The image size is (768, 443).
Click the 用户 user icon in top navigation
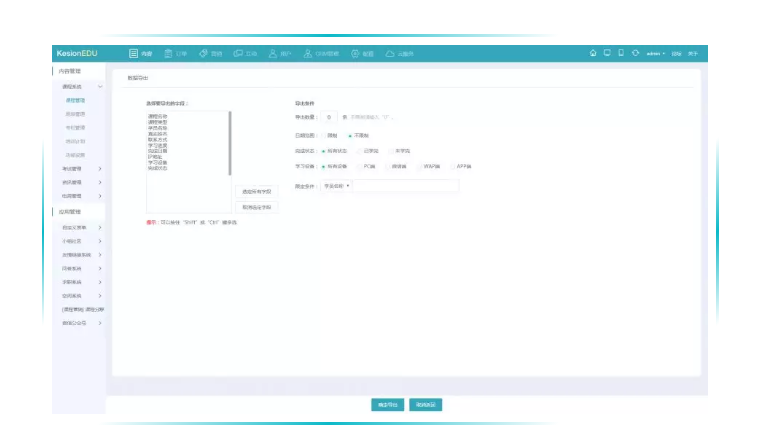pos(272,53)
